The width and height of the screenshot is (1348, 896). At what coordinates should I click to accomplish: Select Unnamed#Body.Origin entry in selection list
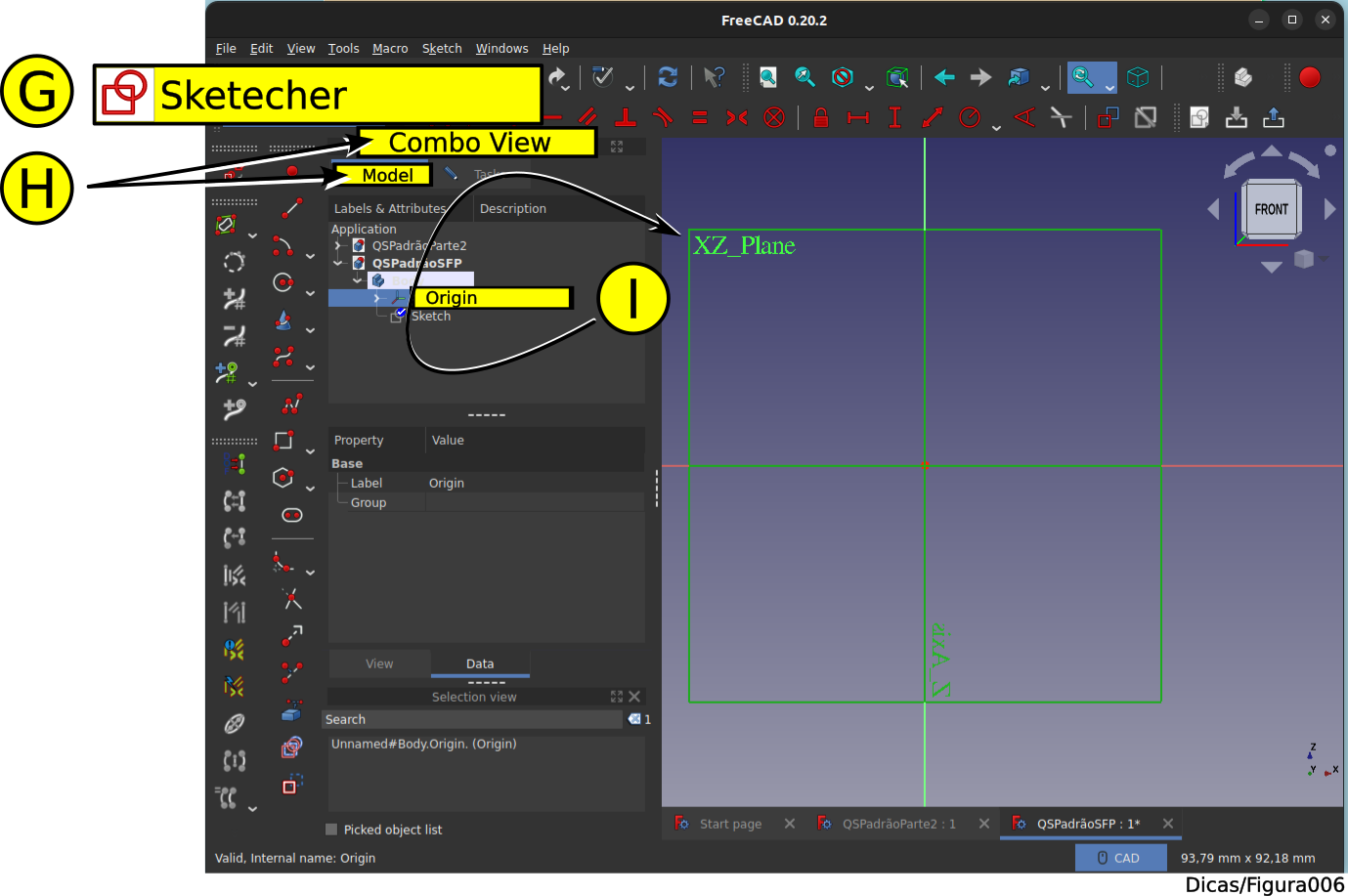click(424, 744)
